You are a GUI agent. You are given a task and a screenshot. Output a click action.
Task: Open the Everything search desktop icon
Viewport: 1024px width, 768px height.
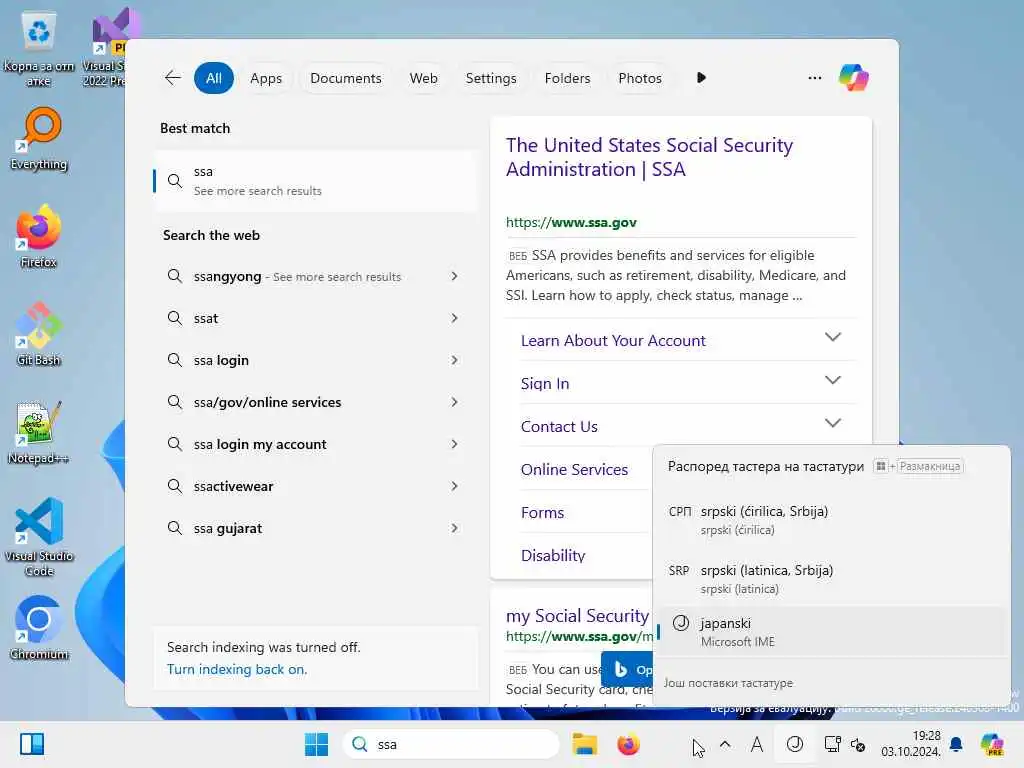39,138
